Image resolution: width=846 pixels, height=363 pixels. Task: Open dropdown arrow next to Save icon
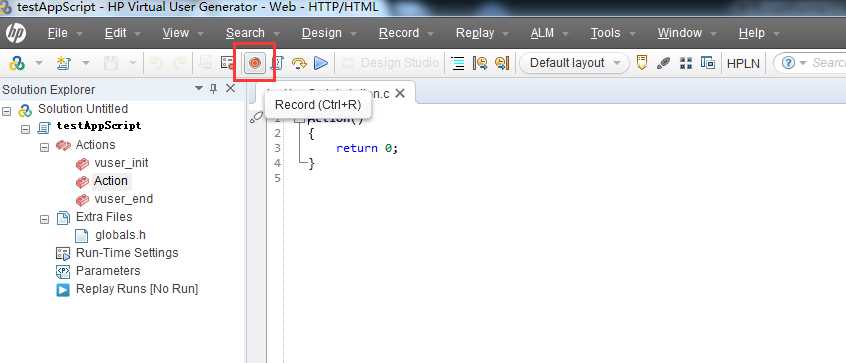coord(132,63)
